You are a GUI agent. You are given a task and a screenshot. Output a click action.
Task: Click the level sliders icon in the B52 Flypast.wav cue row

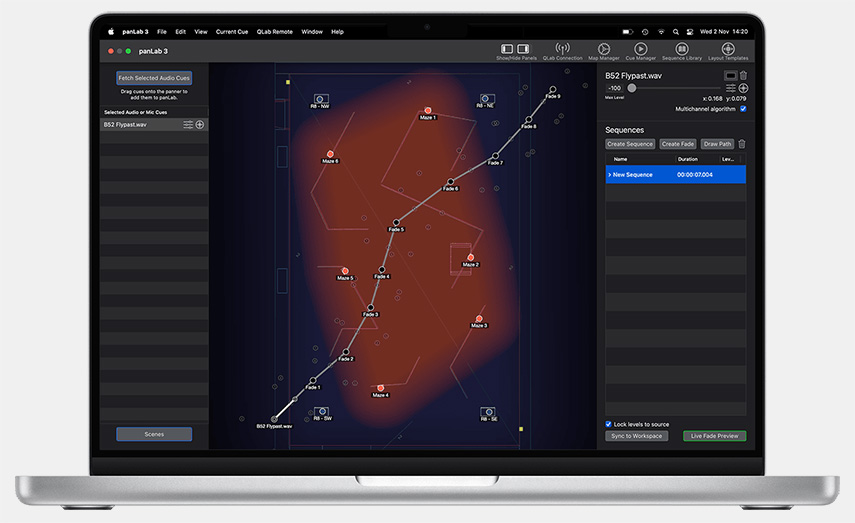[188, 125]
